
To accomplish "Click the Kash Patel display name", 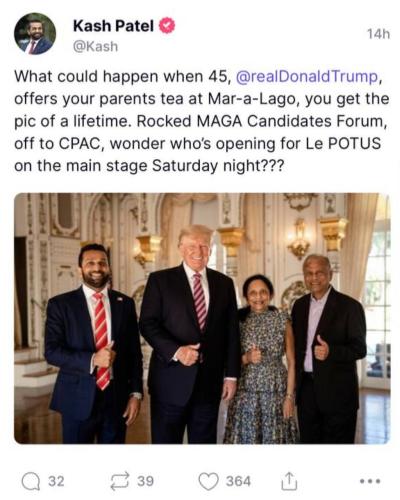I will [113, 26].
